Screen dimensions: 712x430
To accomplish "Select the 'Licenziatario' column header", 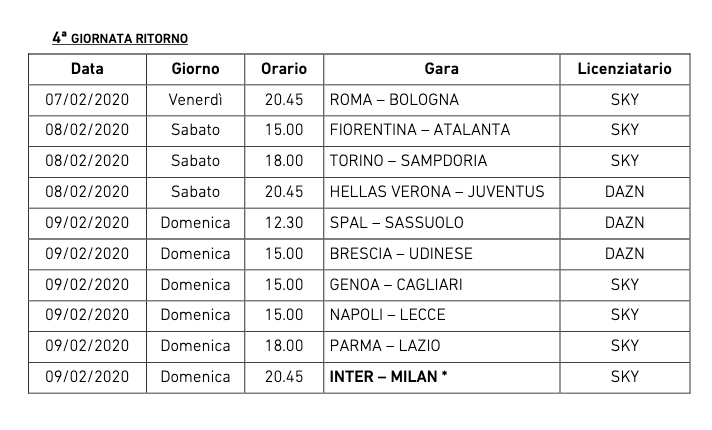I will click(624, 69).
